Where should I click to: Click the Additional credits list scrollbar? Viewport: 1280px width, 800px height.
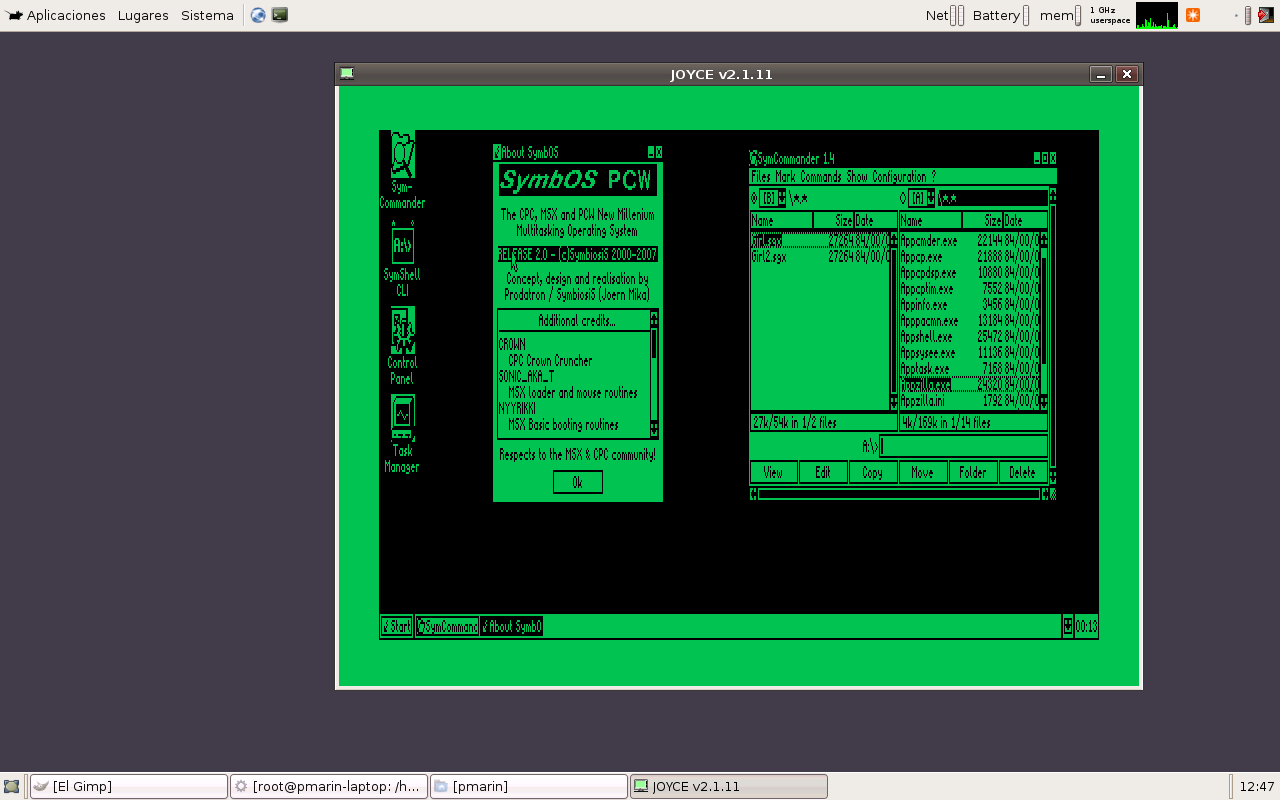pos(654,374)
